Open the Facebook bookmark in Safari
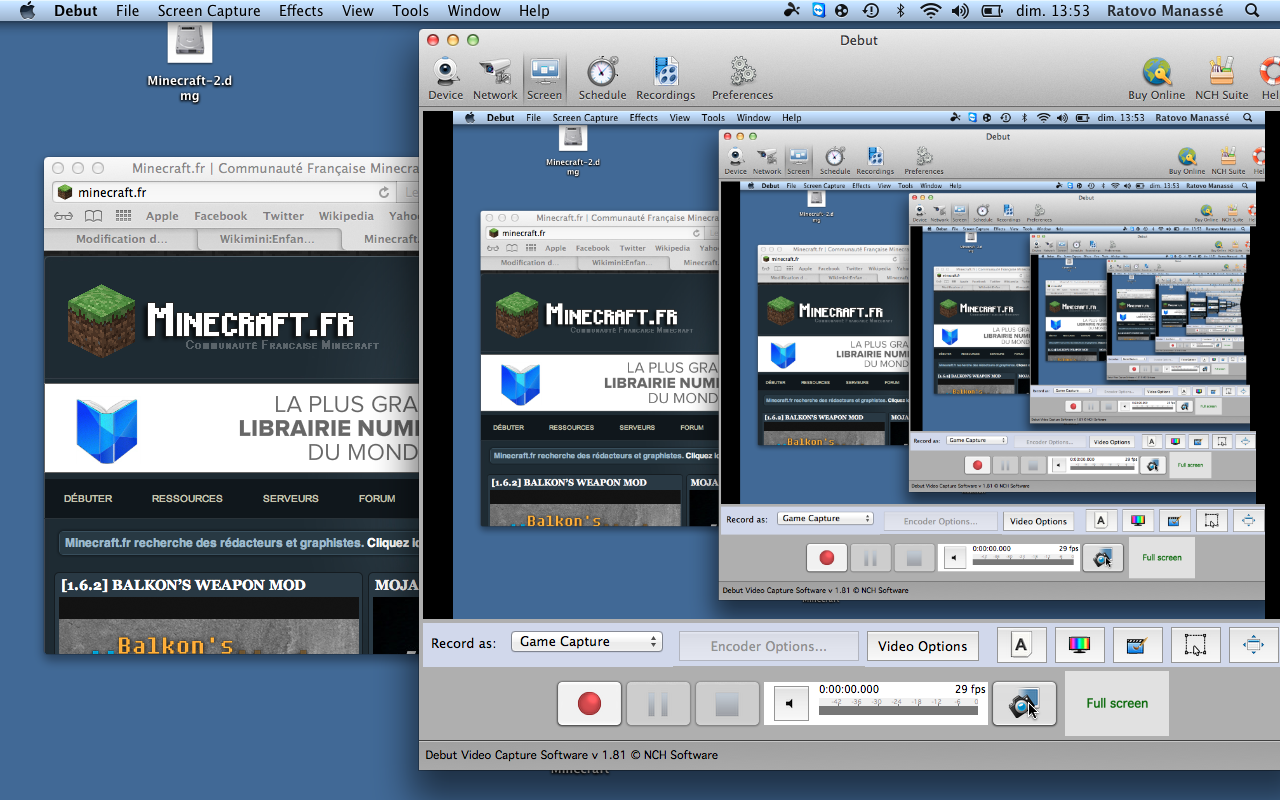The image size is (1280, 800). (221, 216)
